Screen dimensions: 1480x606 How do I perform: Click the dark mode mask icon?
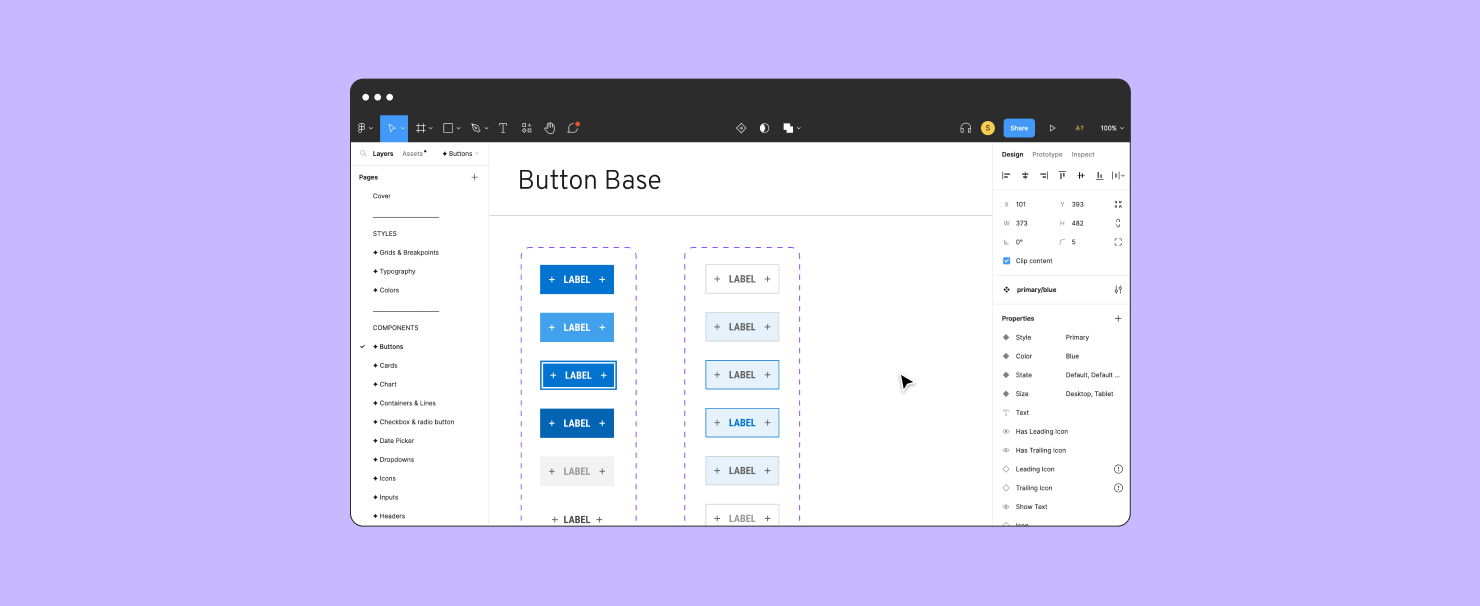tap(764, 128)
